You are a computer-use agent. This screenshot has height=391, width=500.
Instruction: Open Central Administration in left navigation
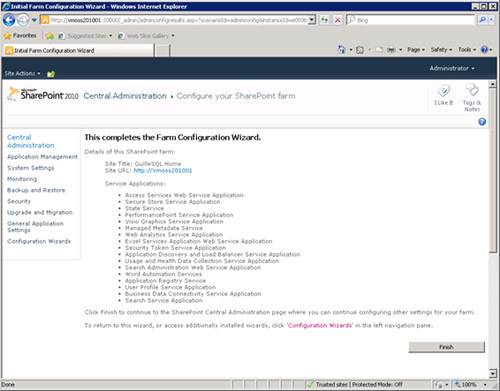tap(30, 141)
